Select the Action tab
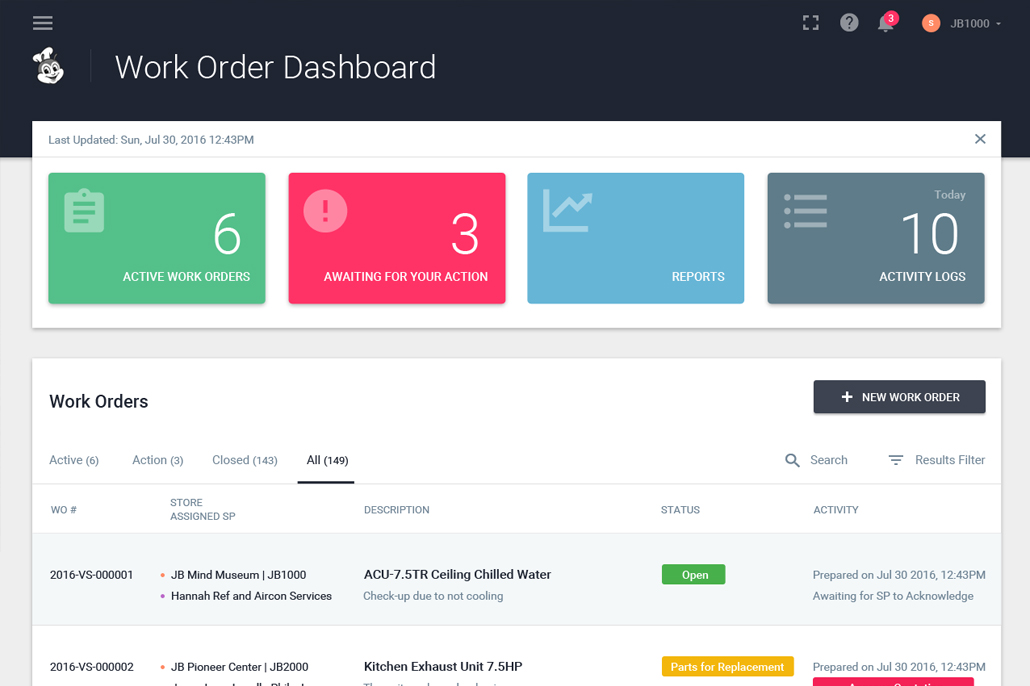This screenshot has width=1030, height=686. coord(157,460)
